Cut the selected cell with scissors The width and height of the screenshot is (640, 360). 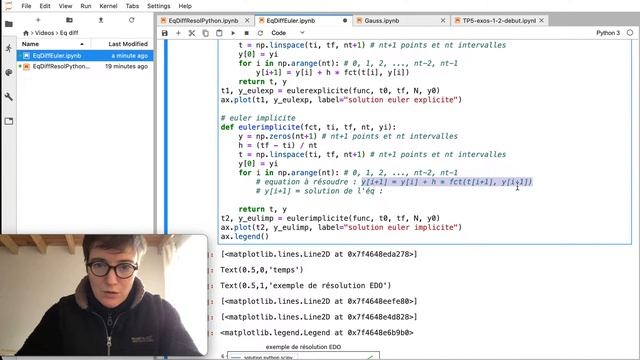point(192,33)
